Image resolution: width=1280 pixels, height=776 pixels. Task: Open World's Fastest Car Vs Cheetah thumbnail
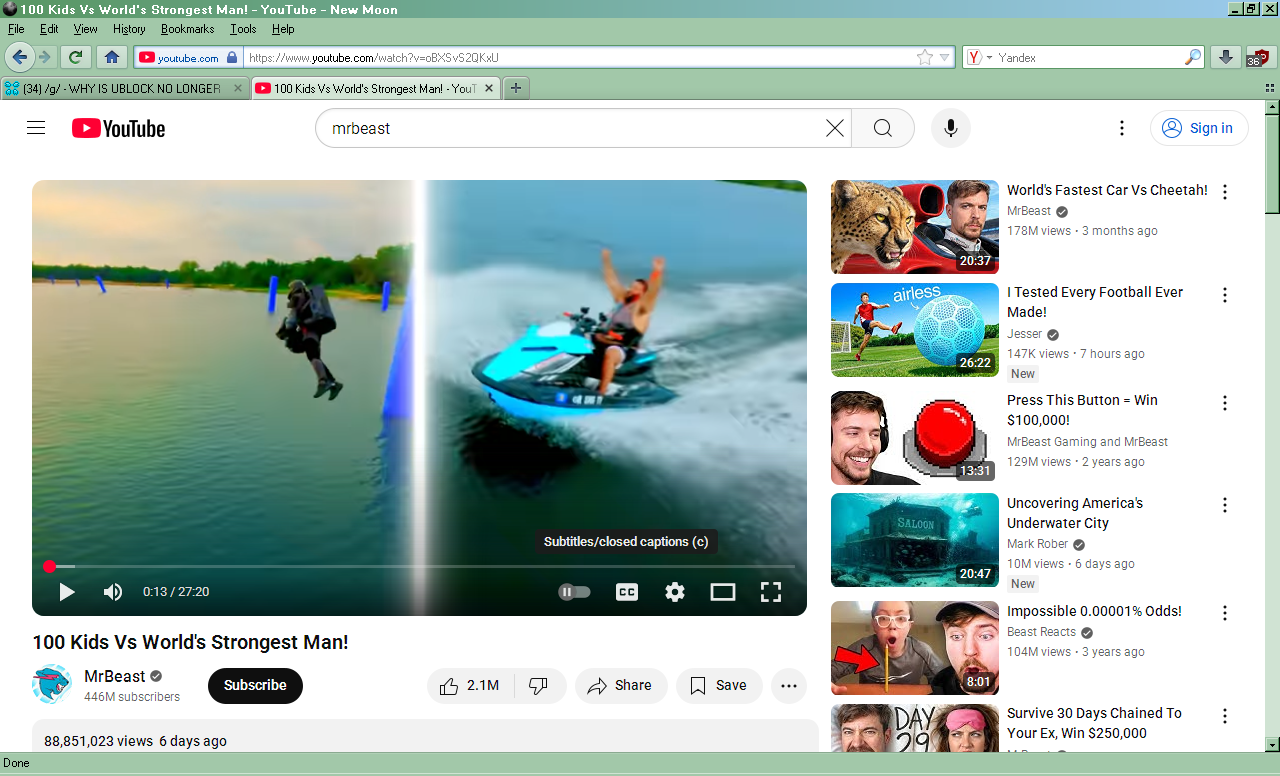pos(915,227)
